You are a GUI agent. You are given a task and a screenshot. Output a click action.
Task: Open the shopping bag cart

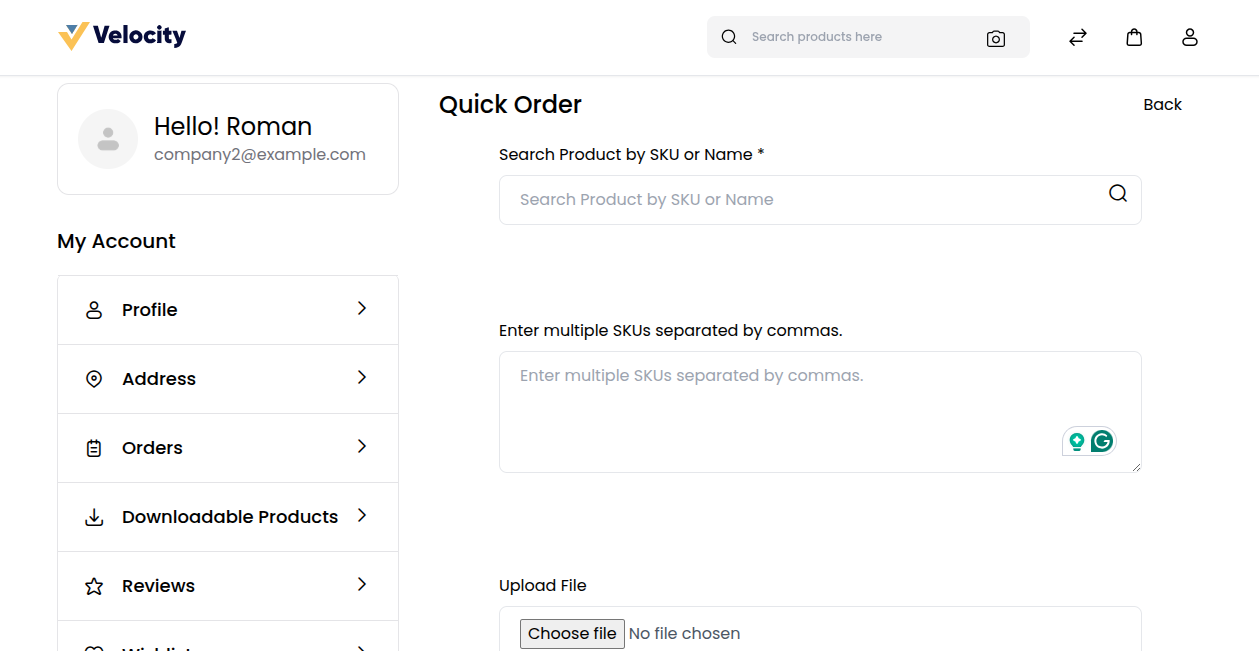tap(1133, 37)
